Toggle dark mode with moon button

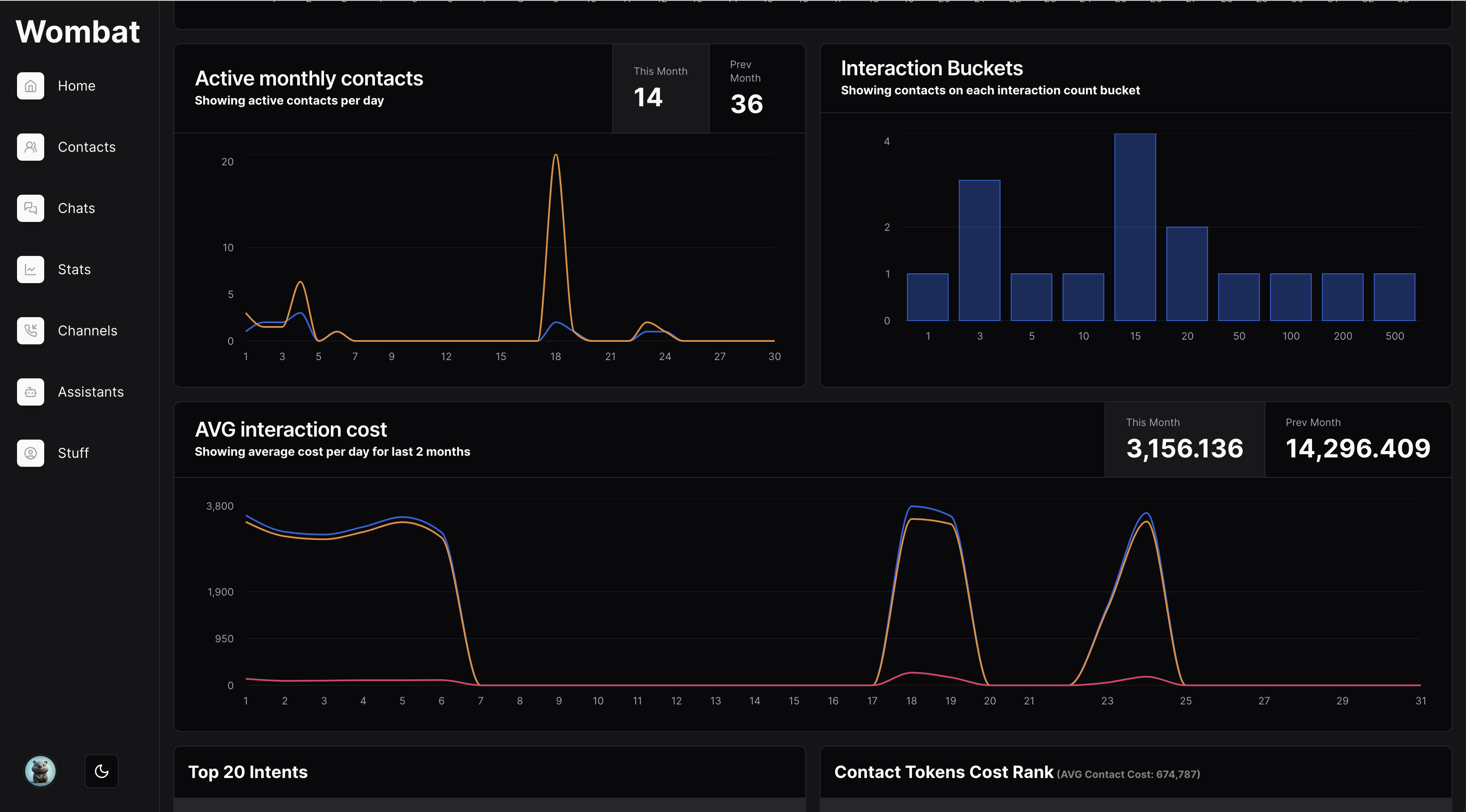pos(101,771)
